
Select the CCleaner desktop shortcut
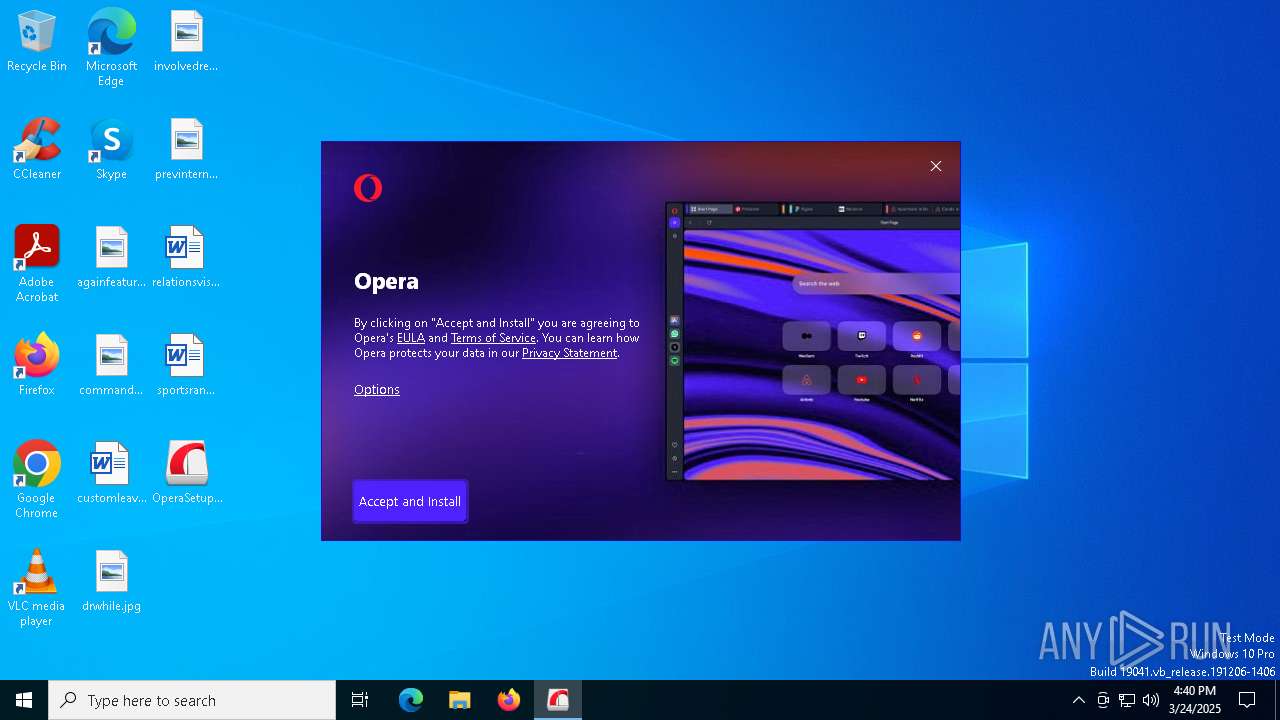(37, 149)
